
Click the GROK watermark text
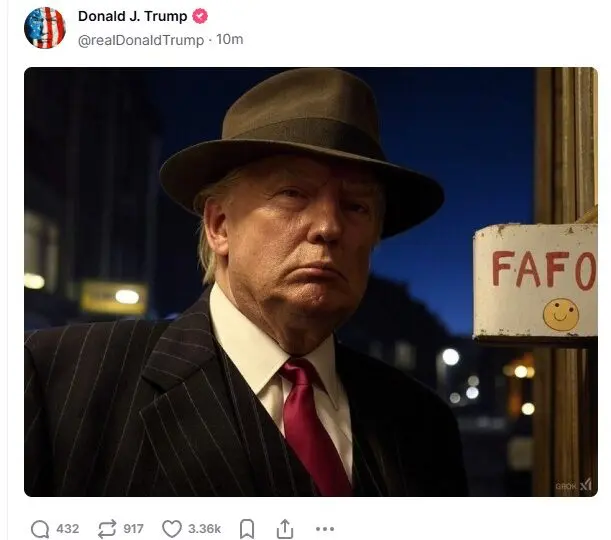[x=566, y=486]
